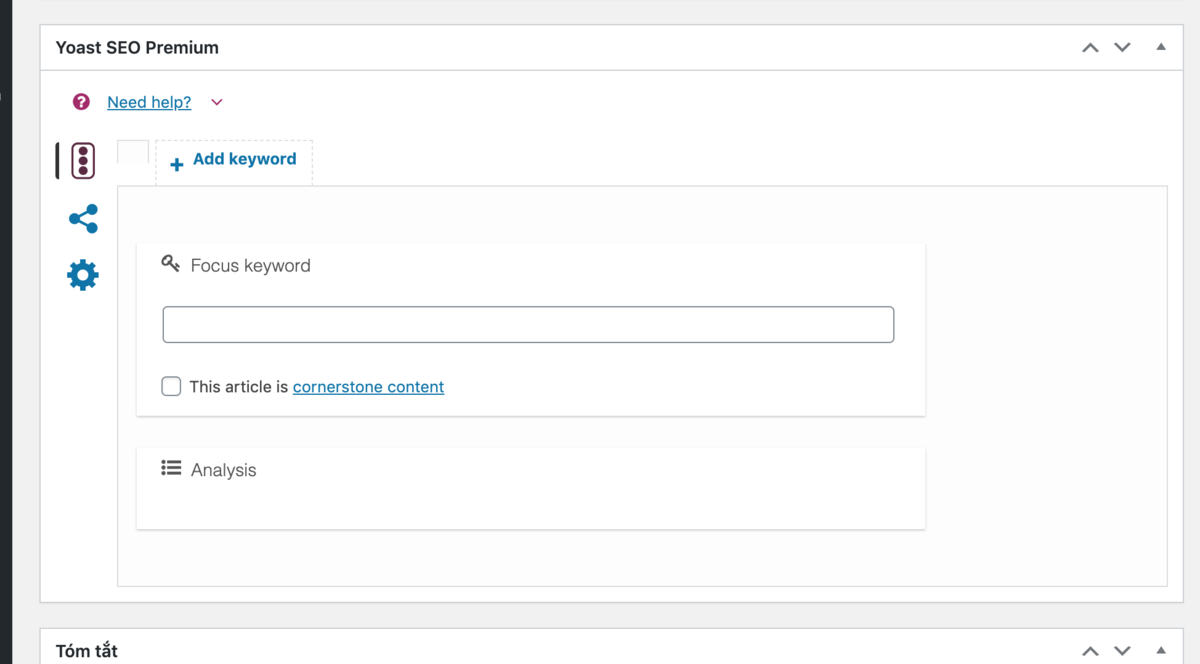Move the Tóm tắt box down

(1122, 650)
